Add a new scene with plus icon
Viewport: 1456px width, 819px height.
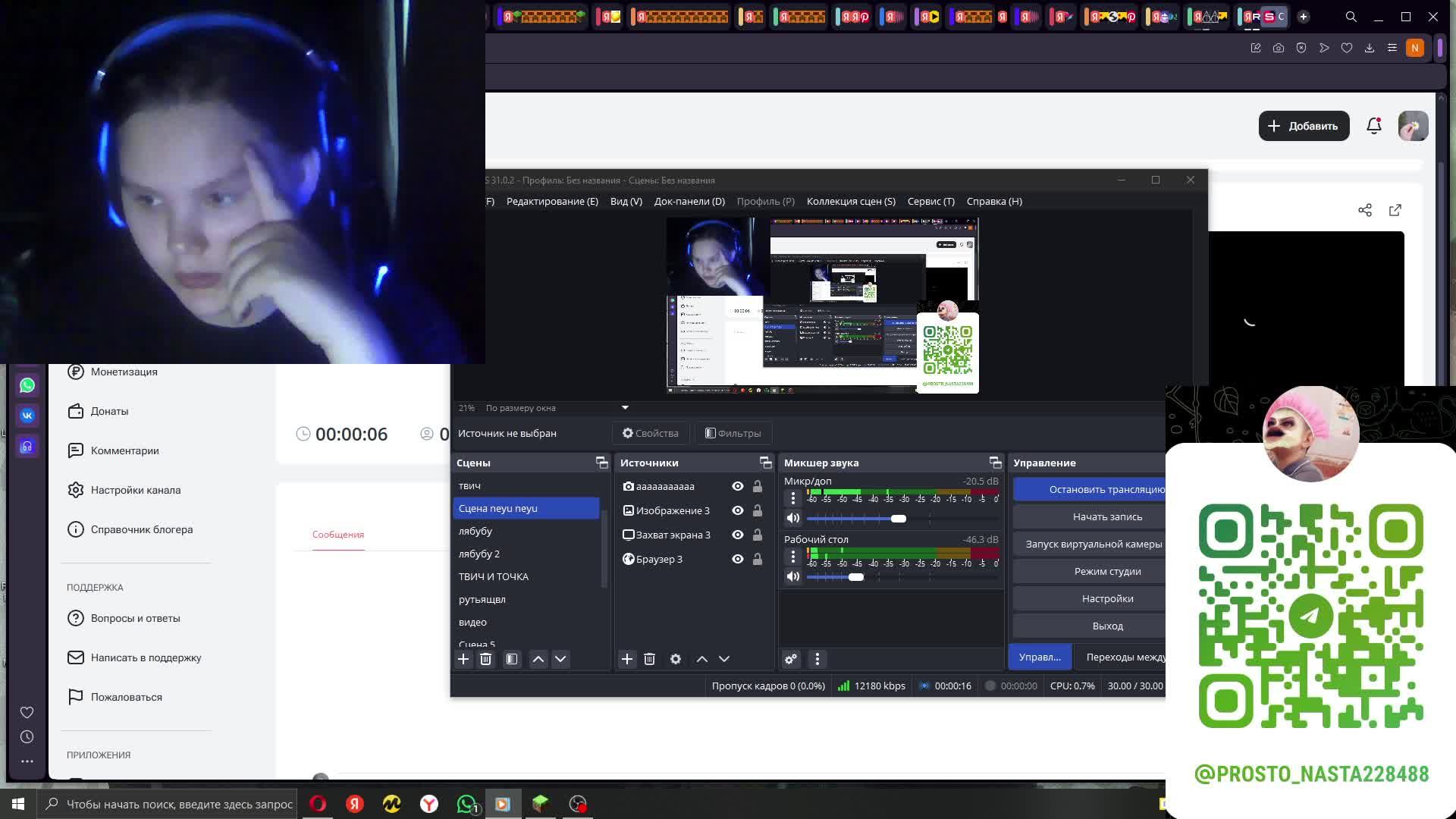(463, 659)
